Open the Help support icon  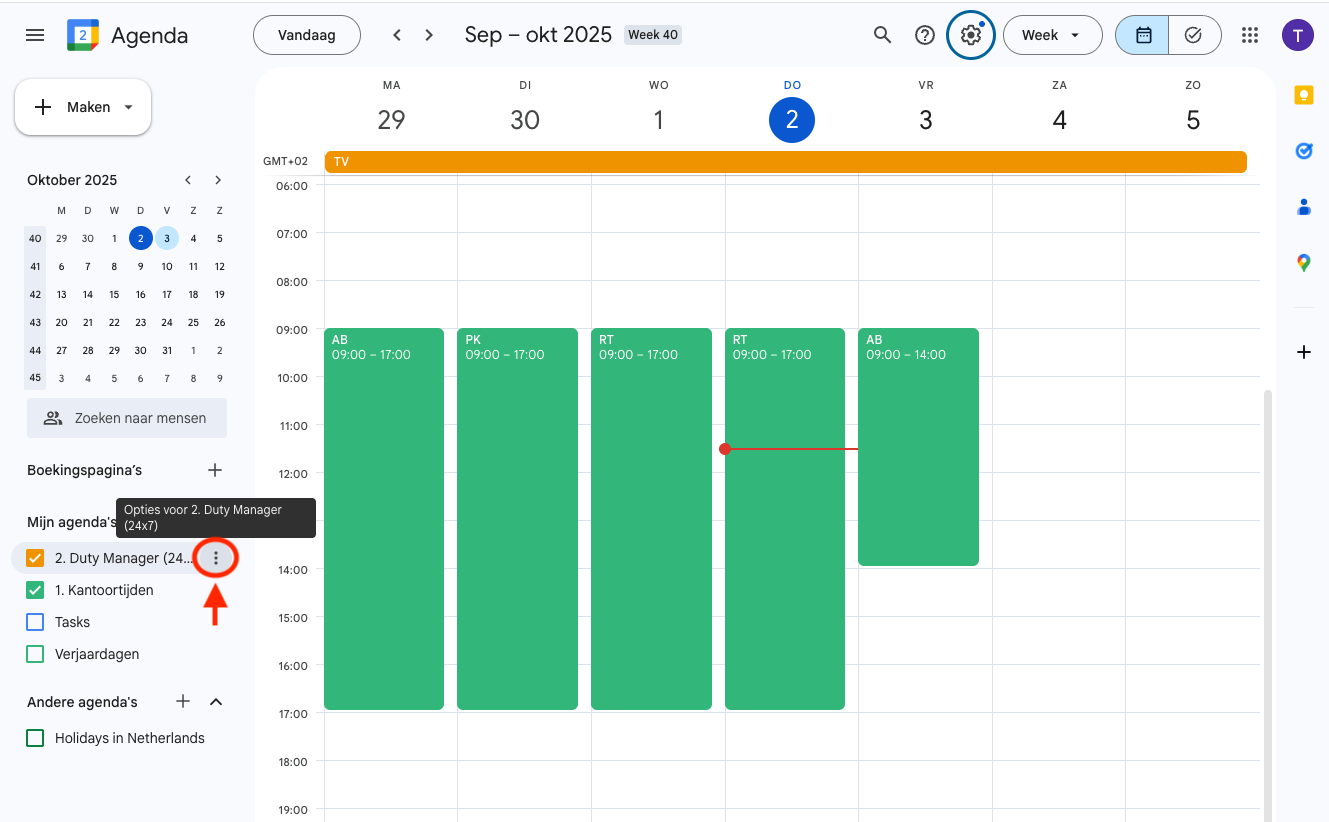point(925,35)
